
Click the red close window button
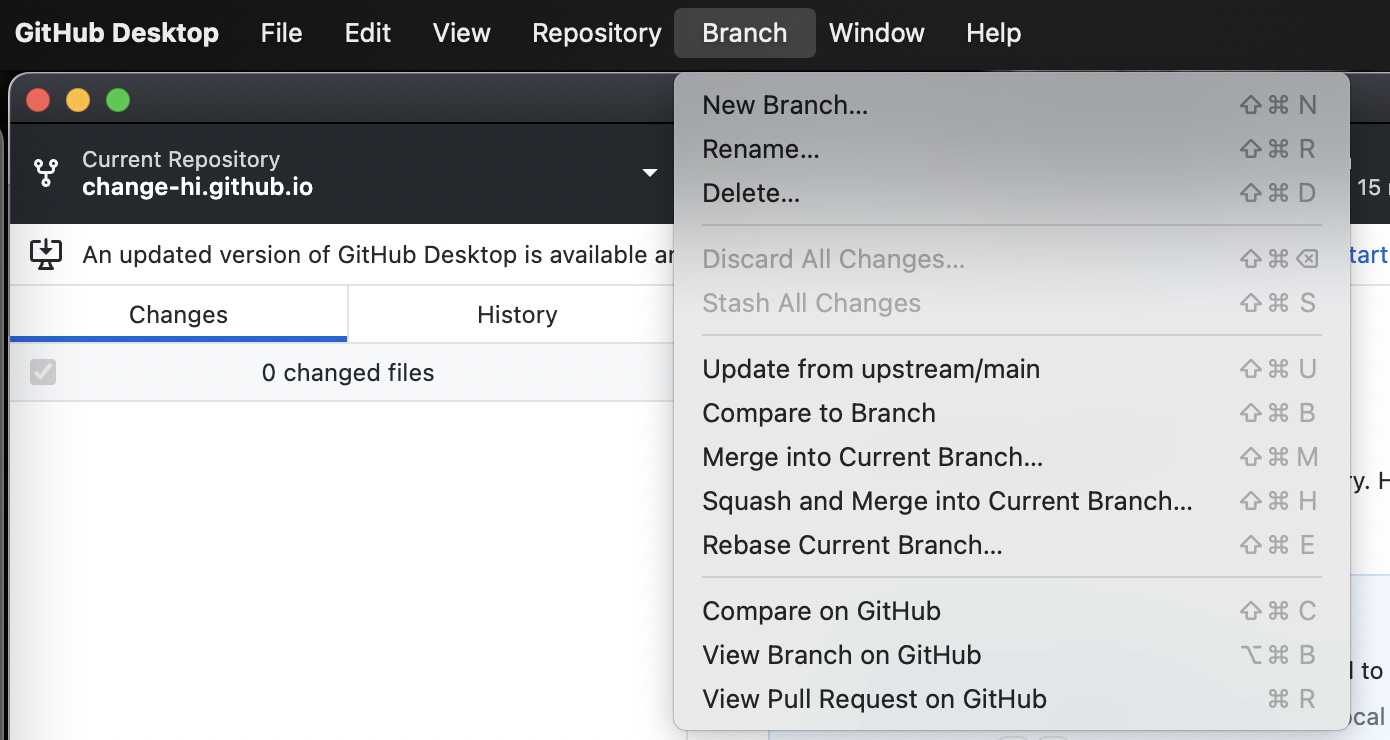click(38, 100)
